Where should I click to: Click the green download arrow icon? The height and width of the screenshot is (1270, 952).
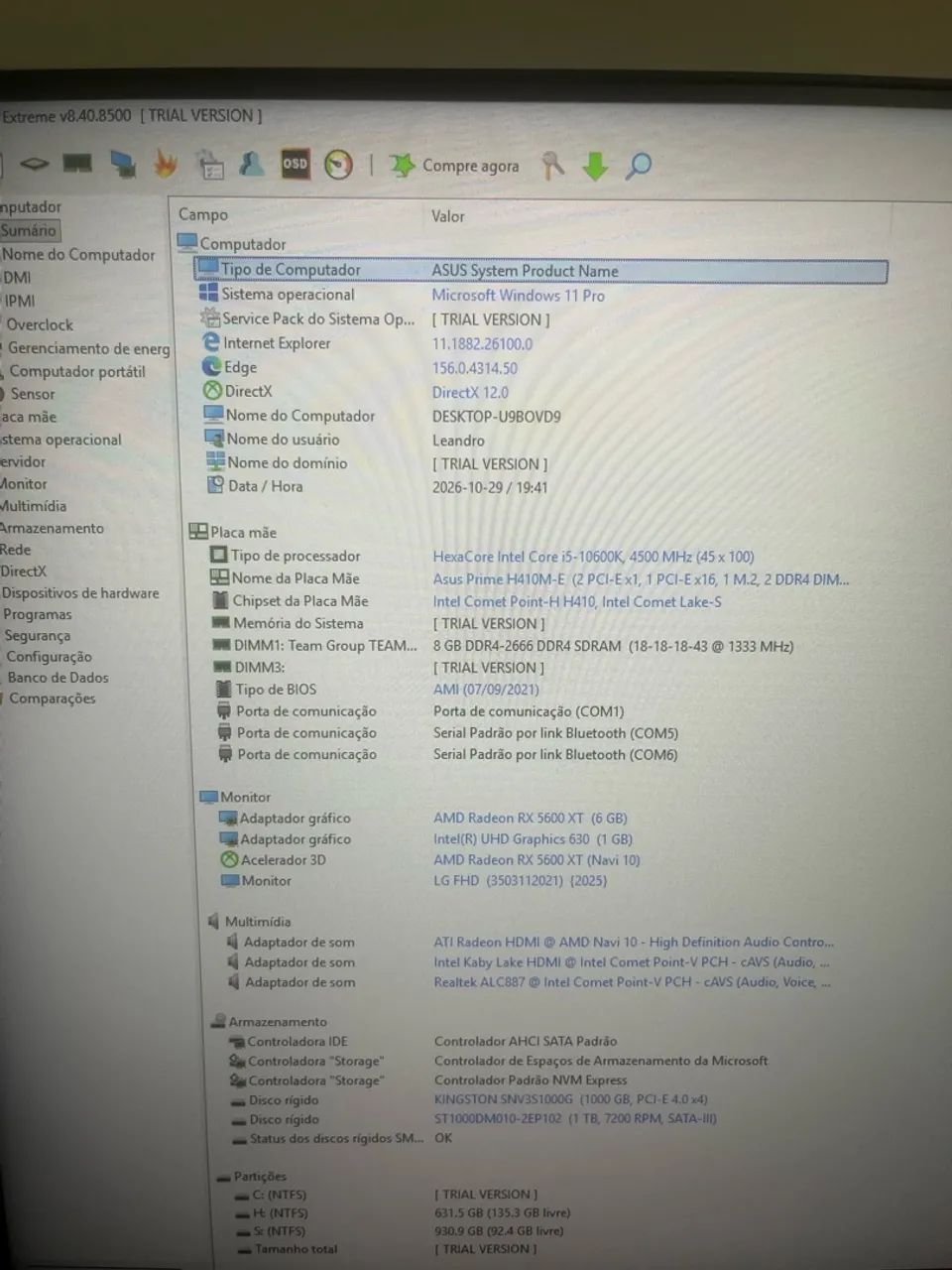point(595,166)
